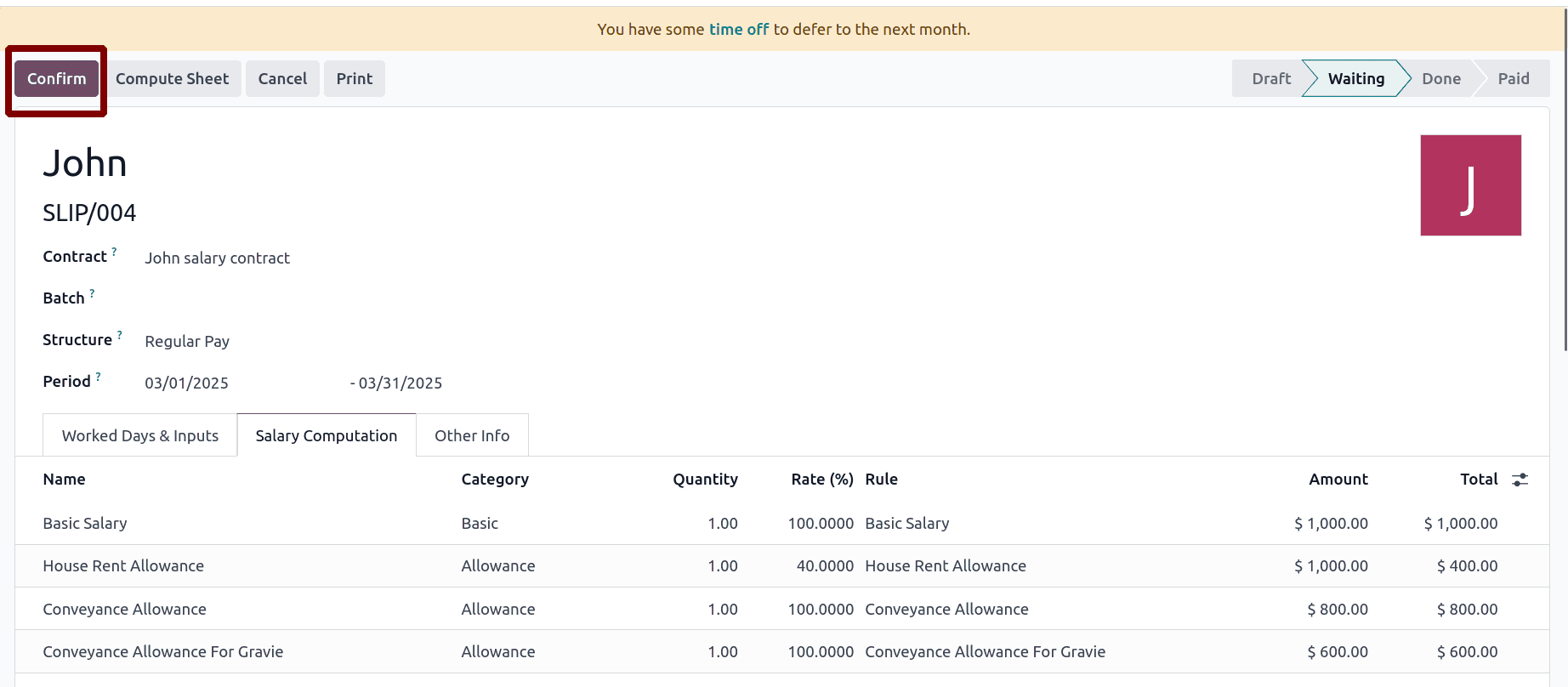Select Done status stage

(1441, 78)
